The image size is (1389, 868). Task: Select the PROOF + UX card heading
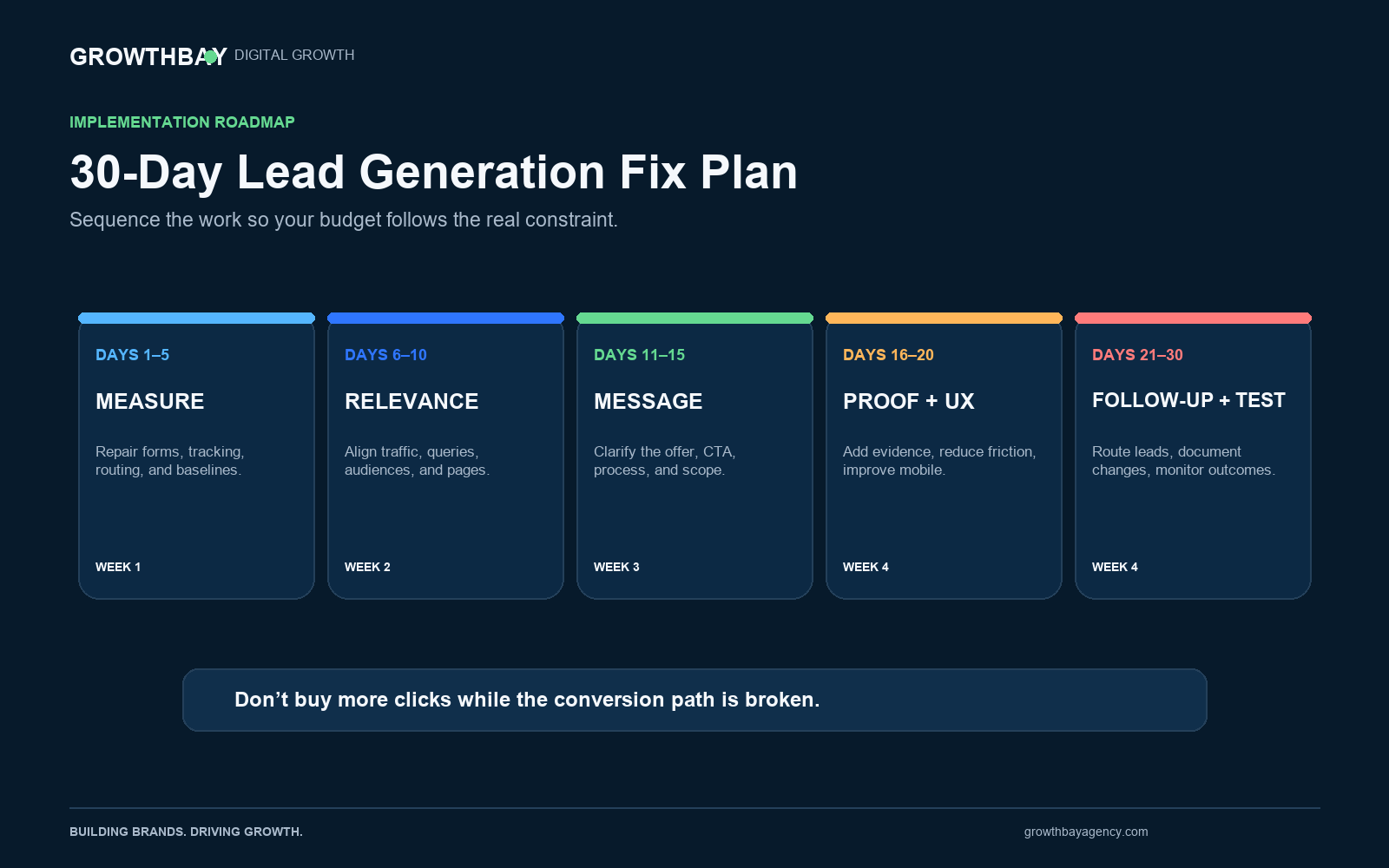pyautogui.click(x=909, y=401)
